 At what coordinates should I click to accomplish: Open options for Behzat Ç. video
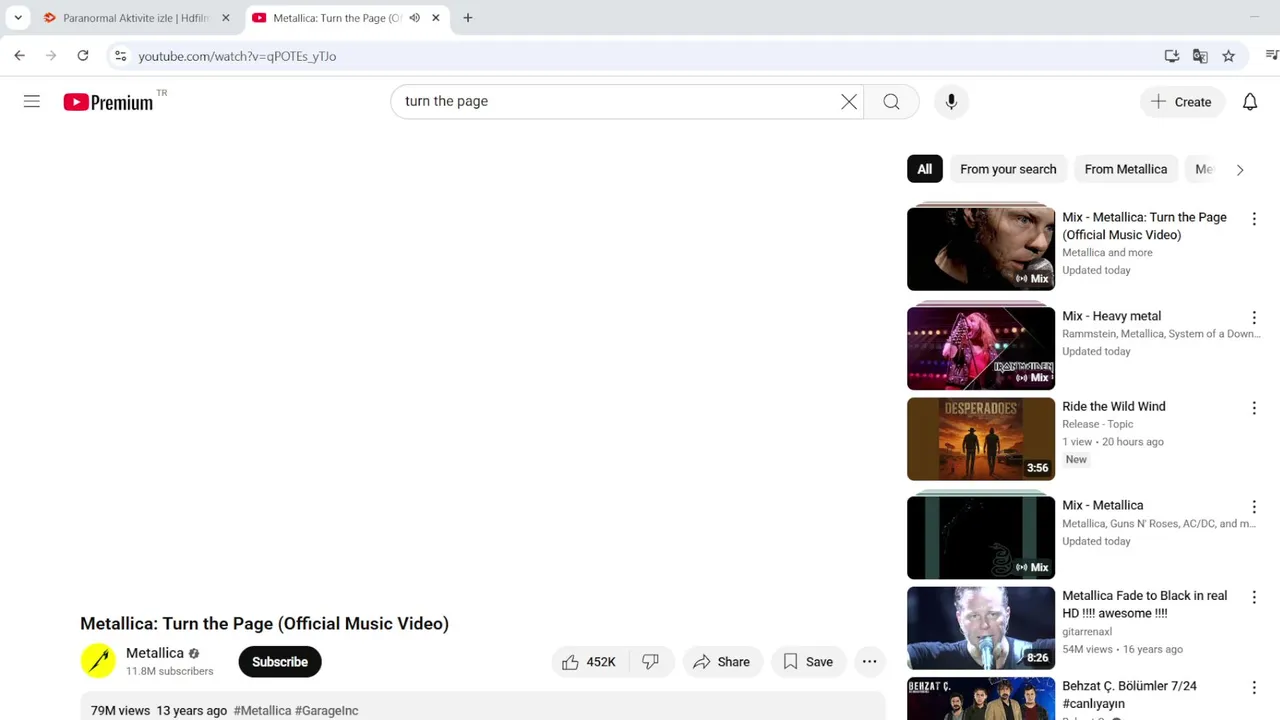point(1254,688)
